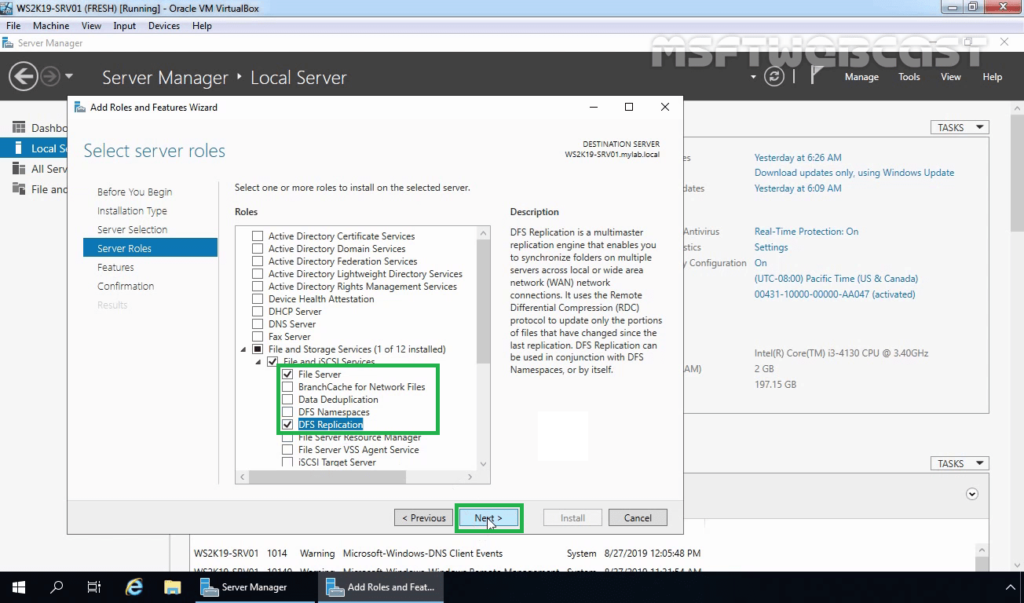Select the Local Server sidebar icon
The width and height of the screenshot is (1024, 603).
pyautogui.click(x=19, y=148)
